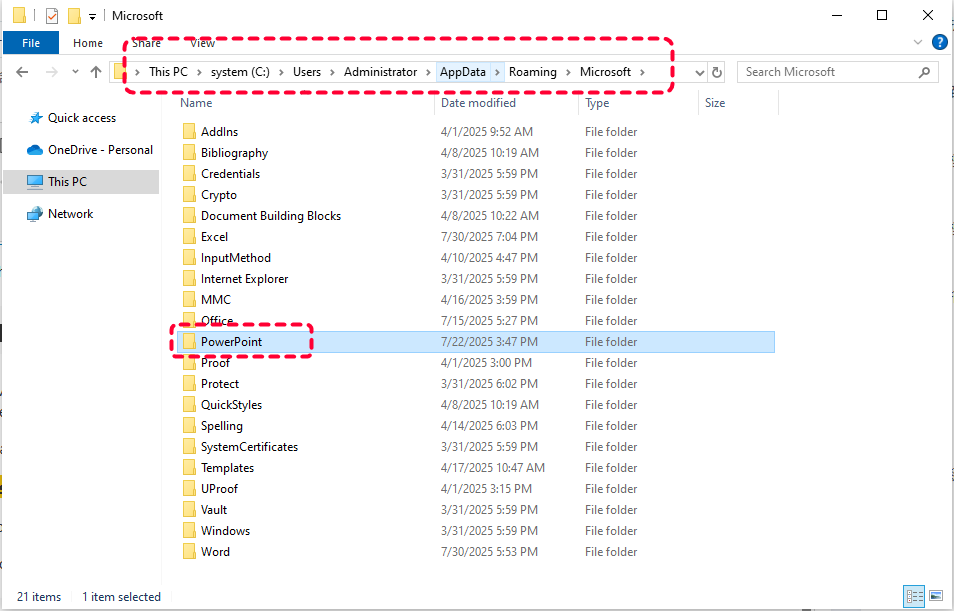Open the address bar history dropdown
This screenshot has height=611, width=954.
pyautogui.click(x=700, y=72)
